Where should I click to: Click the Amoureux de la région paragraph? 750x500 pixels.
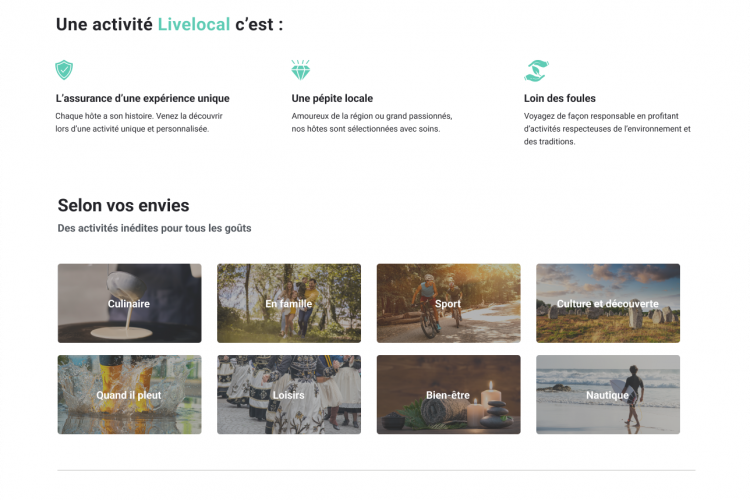[372, 122]
